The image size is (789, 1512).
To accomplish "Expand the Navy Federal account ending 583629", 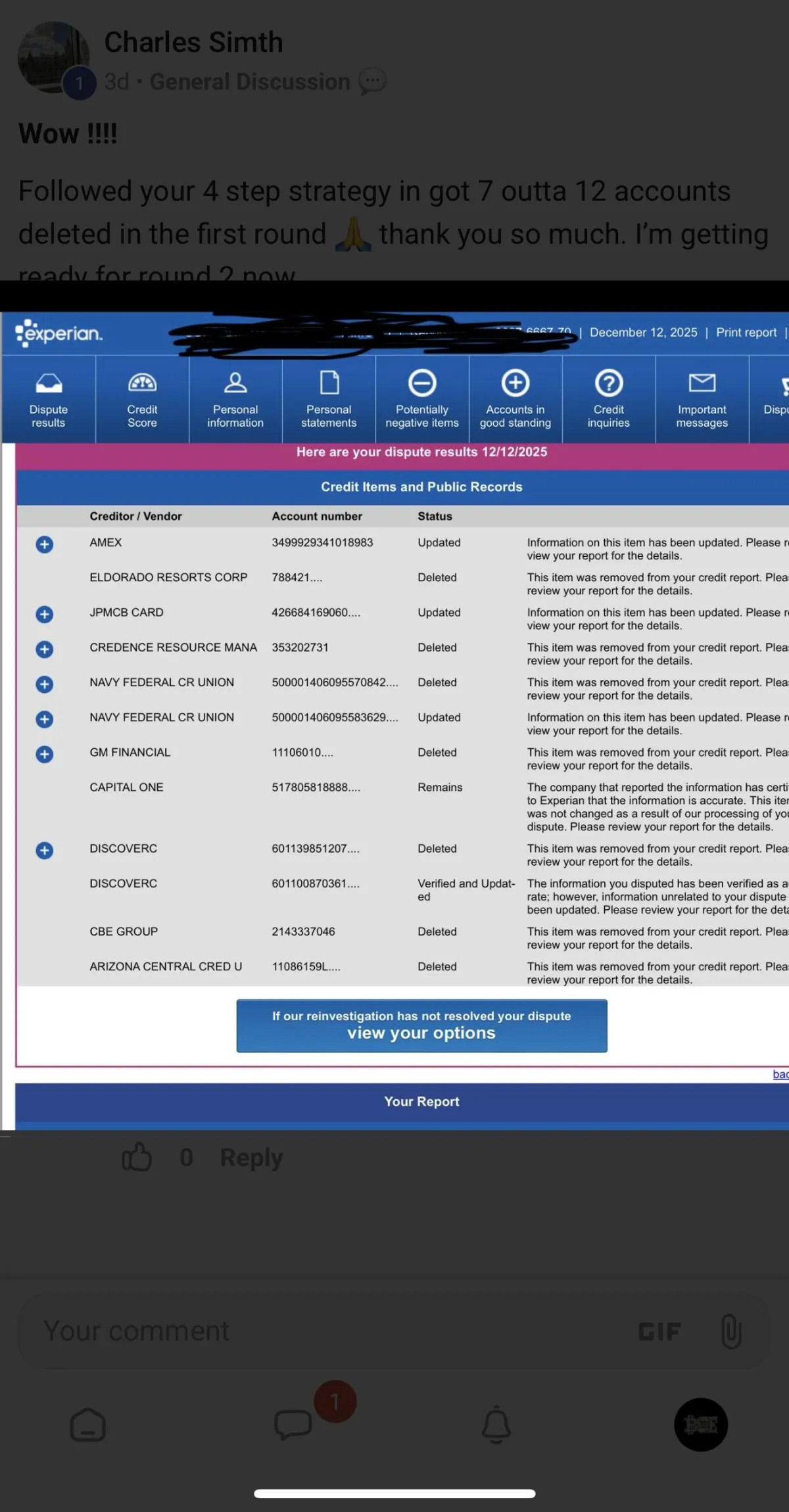I will click(44, 719).
